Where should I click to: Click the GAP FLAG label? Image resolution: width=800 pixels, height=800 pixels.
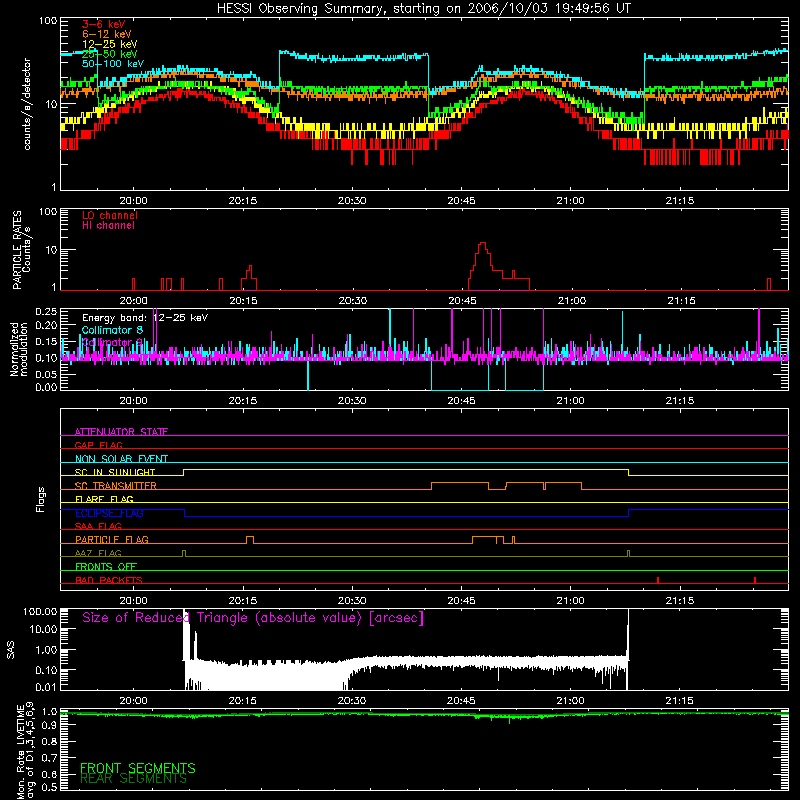[x=98, y=445]
